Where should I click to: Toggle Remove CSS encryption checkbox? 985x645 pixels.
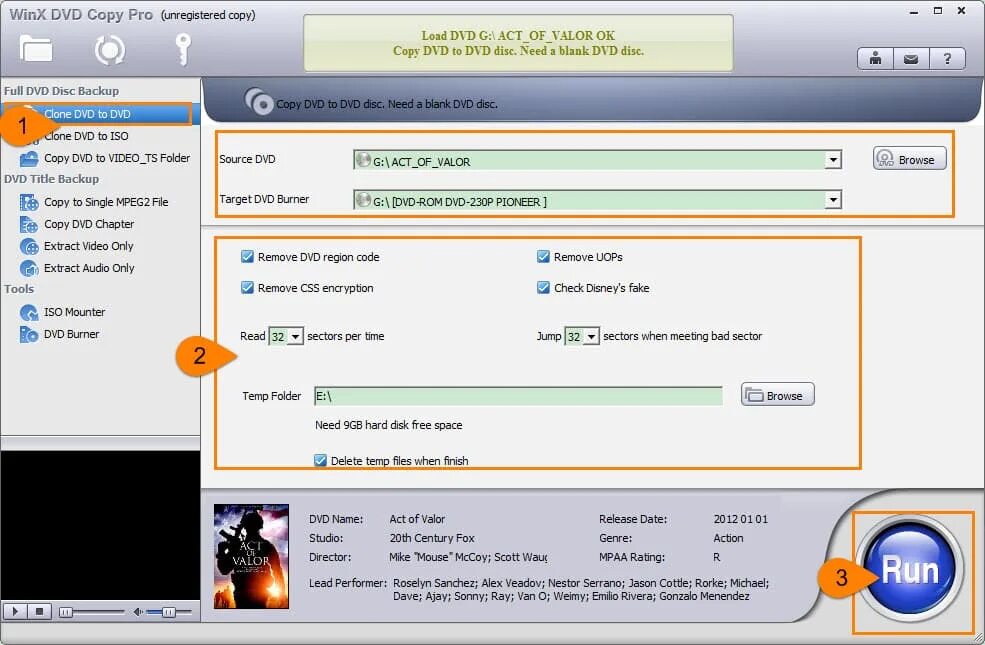coord(248,288)
